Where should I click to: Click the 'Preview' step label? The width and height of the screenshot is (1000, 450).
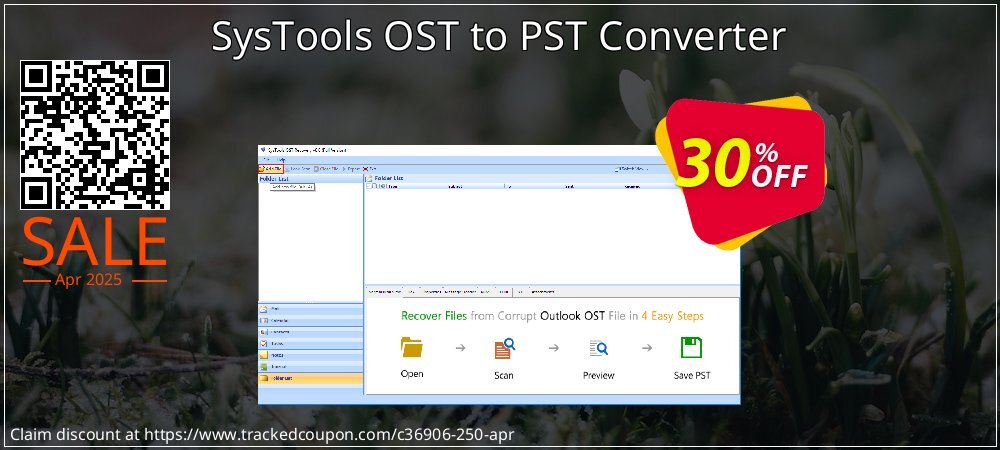click(599, 375)
